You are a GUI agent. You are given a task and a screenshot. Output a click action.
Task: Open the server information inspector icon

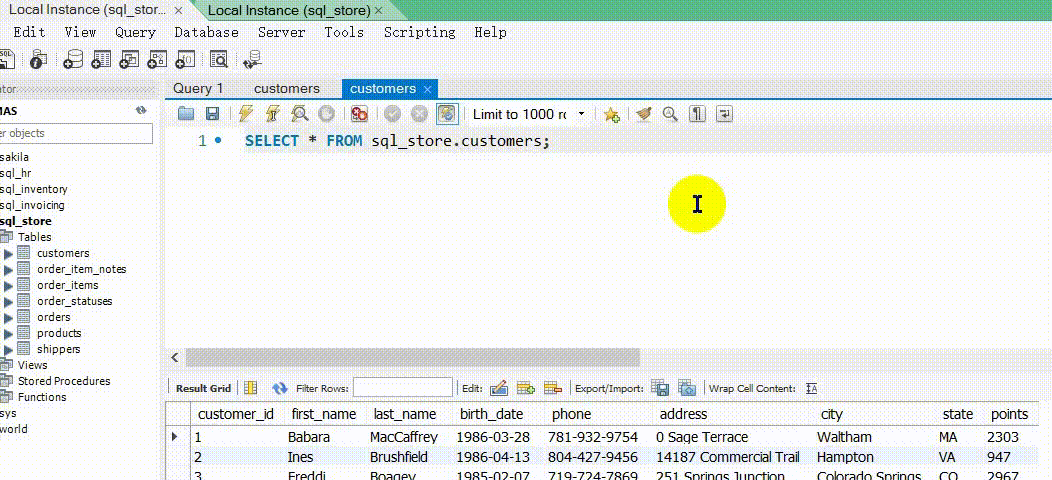38,60
